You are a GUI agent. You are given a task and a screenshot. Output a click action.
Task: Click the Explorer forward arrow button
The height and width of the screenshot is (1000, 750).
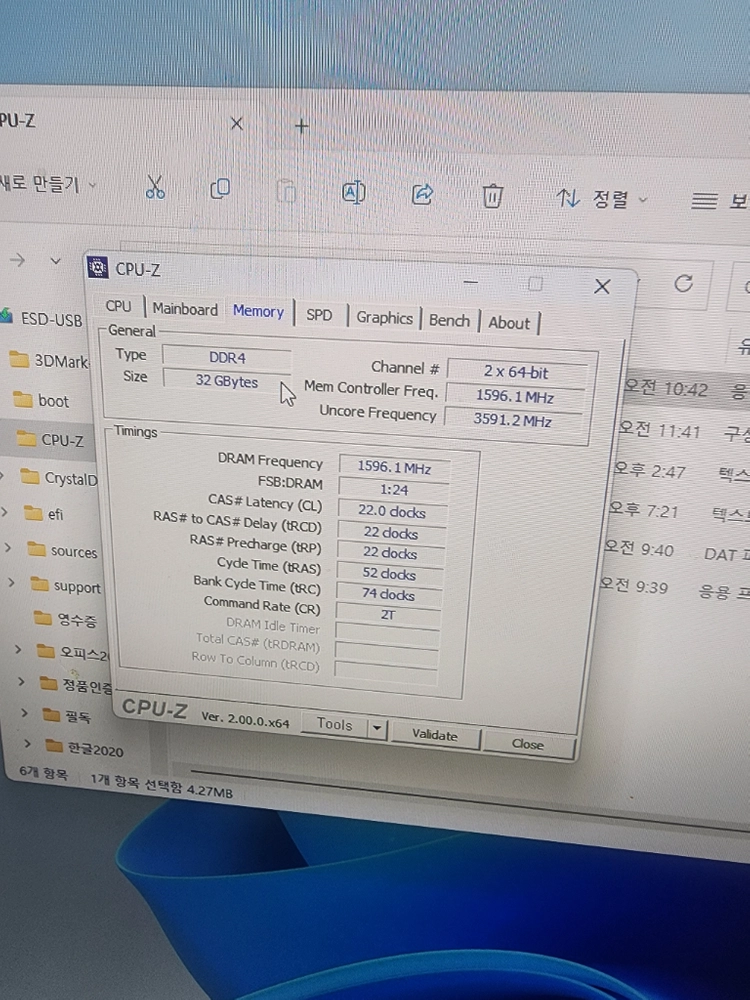[x=17, y=260]
